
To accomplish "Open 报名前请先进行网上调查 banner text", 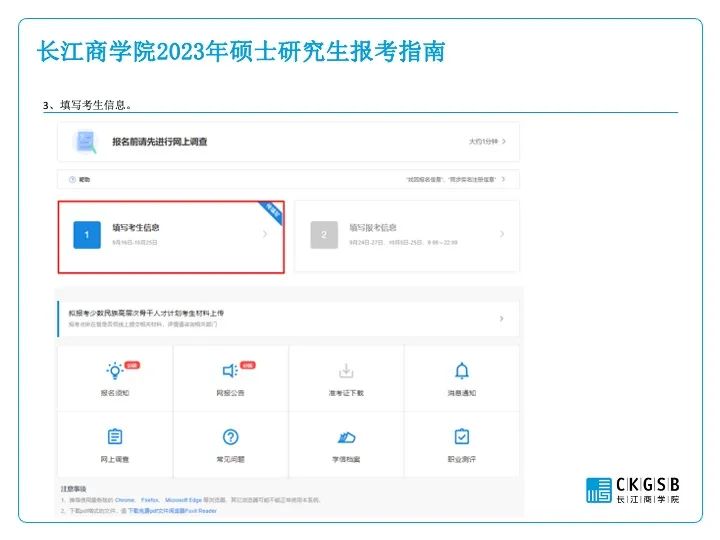I will click(x=160, y=141).
